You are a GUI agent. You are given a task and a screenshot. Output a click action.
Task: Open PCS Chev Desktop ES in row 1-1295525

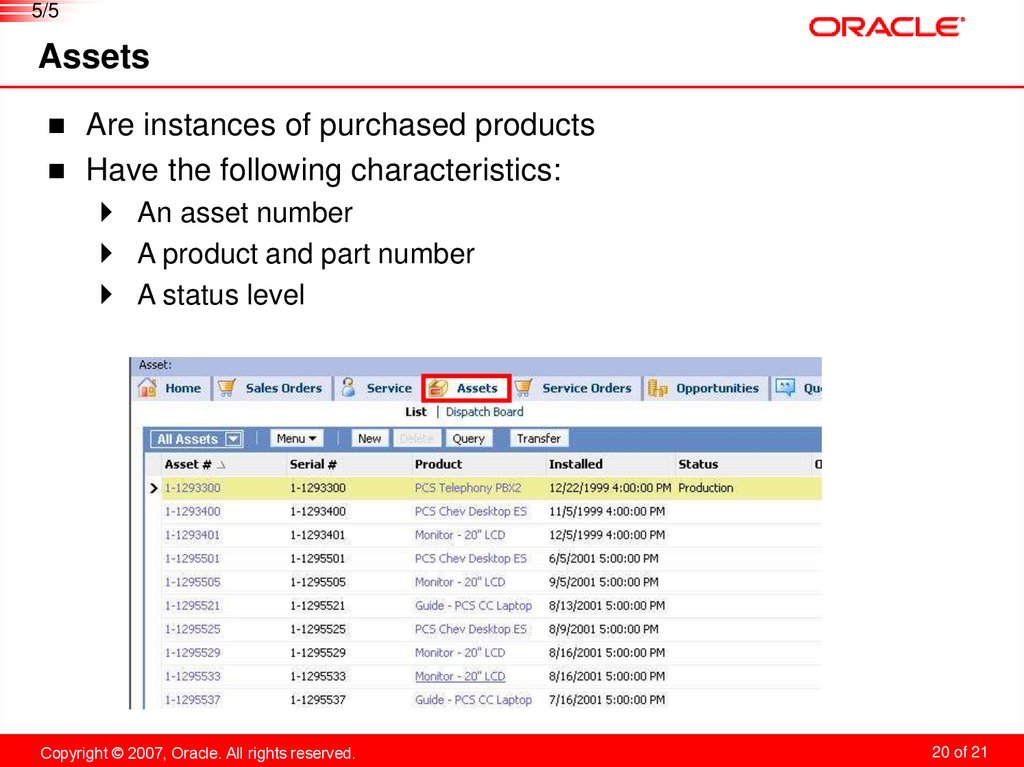click(470, 629)
